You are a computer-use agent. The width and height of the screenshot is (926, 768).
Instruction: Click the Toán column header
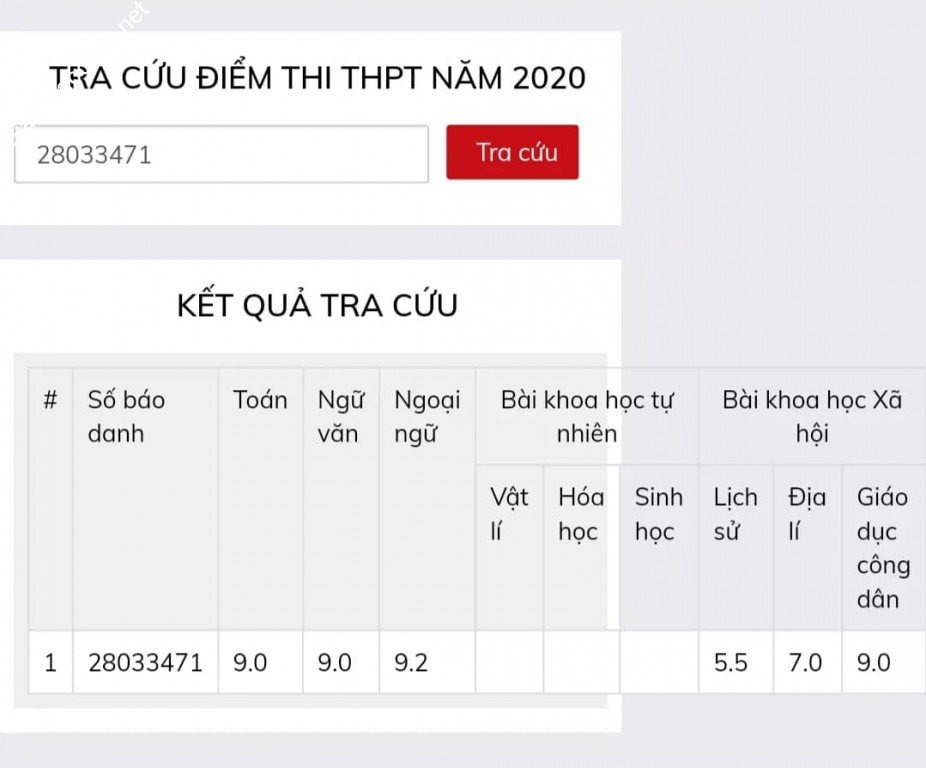click(x=260, y=401)
